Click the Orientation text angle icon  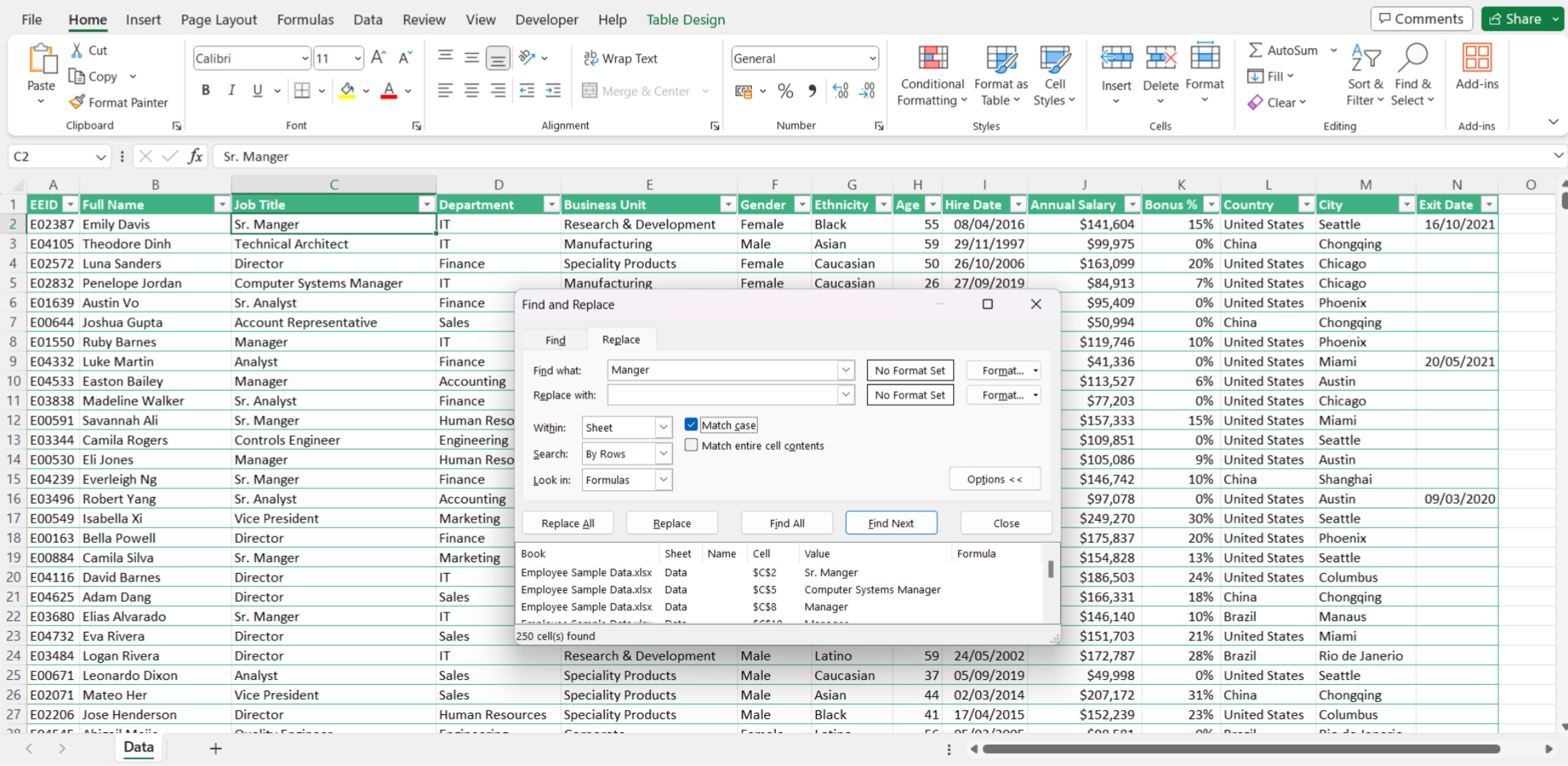tap(527, 57)
